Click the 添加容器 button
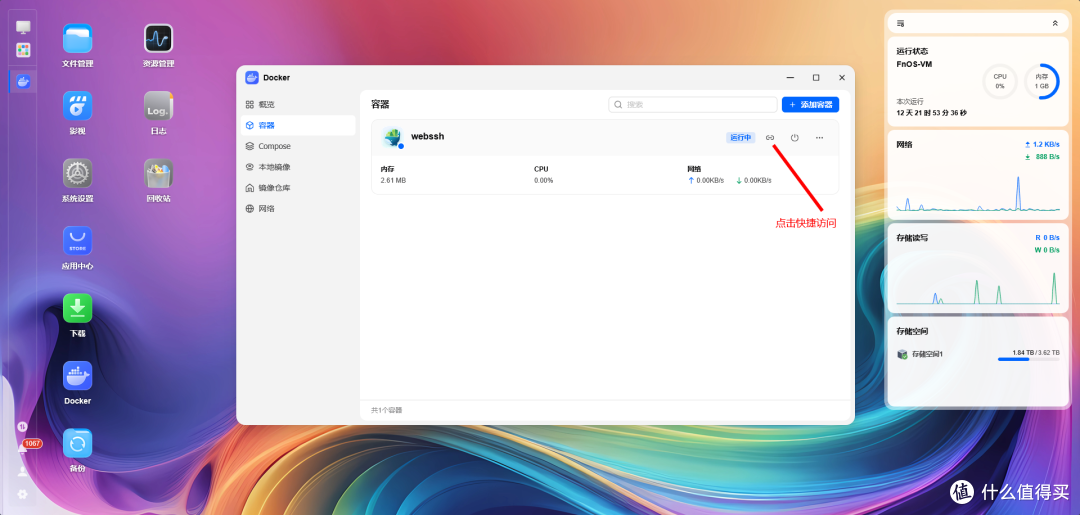Viewport: 1080px width, 515px height. click(x=811, y=105)
